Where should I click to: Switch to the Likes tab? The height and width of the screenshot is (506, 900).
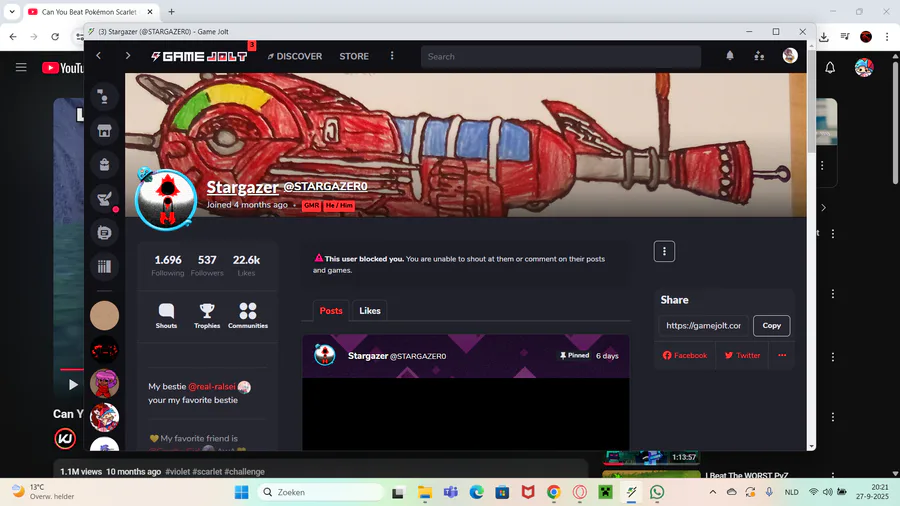point(370,310)
